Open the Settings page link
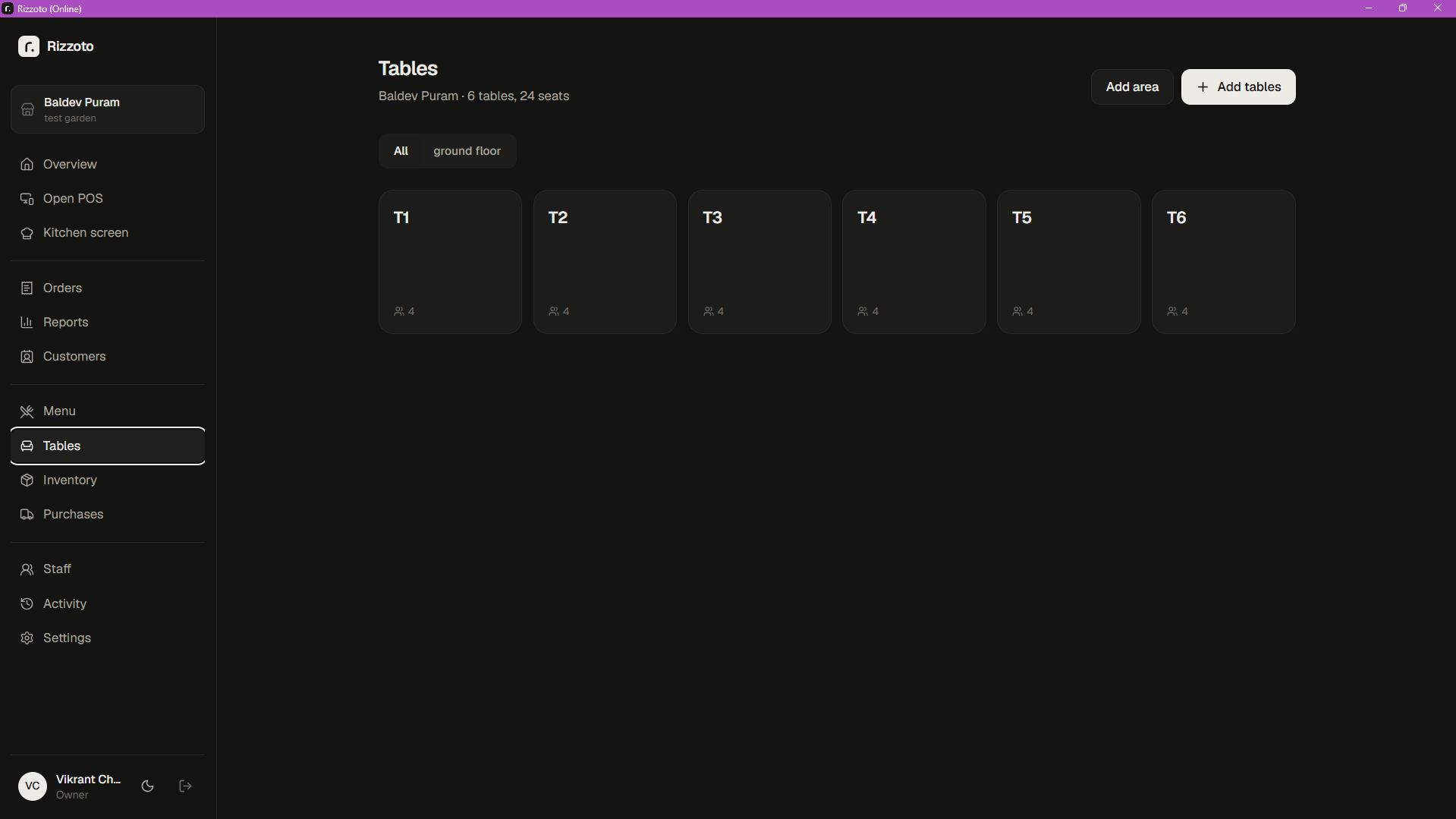The width and height of the screenshot is (1456, 819). pyautogui.click(x=108, y=638)
